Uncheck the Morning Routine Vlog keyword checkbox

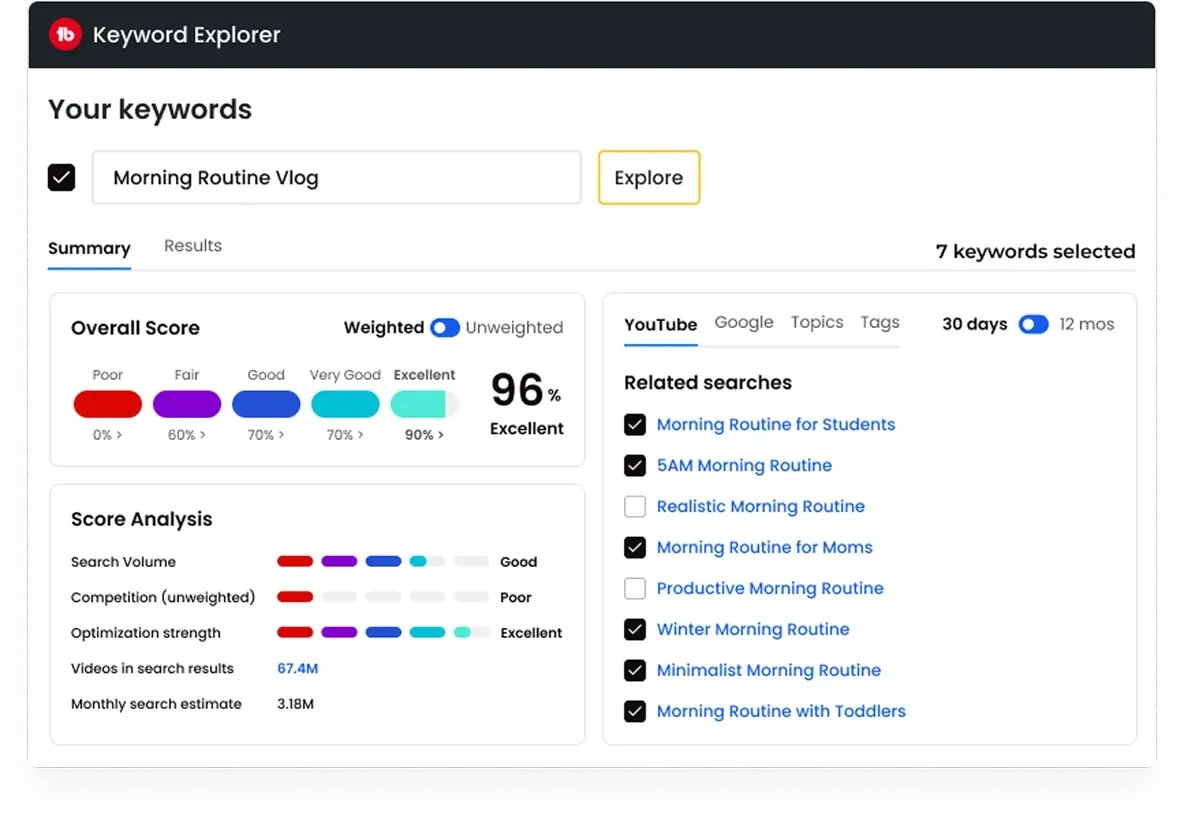click(62, 177)
